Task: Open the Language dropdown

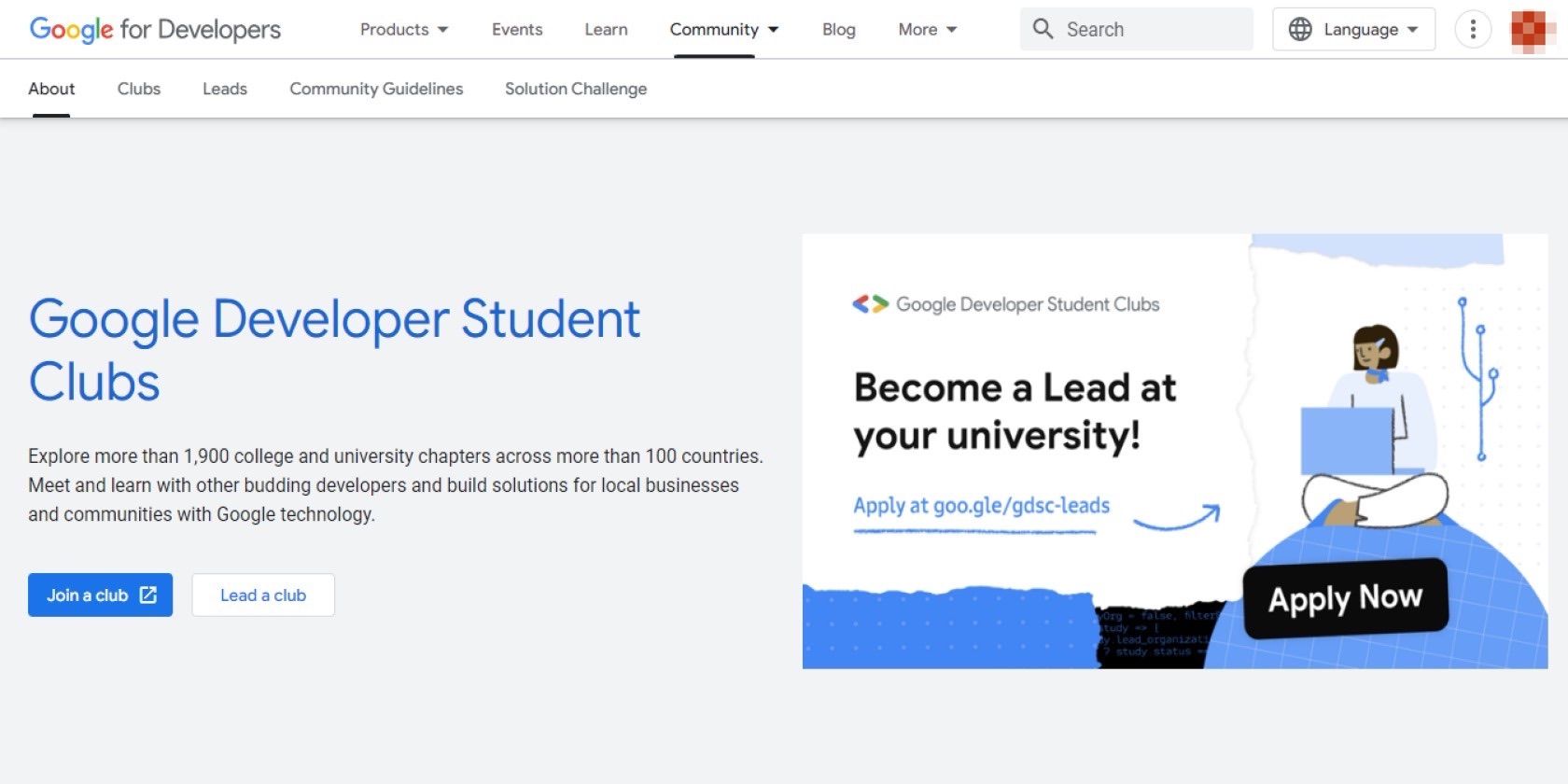Action: pyautogui.click(x=1353, y=29)
